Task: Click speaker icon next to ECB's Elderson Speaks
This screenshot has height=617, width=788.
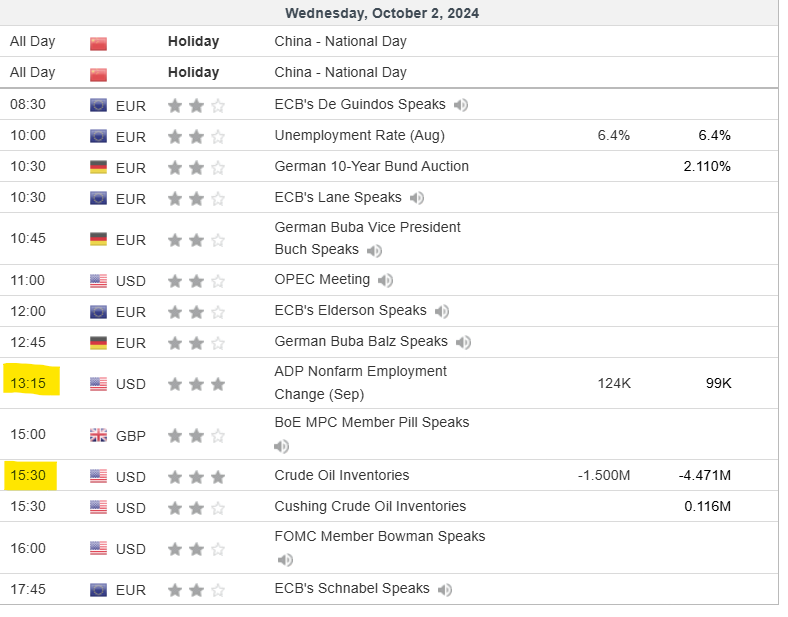Action: [x=442, y=311]
